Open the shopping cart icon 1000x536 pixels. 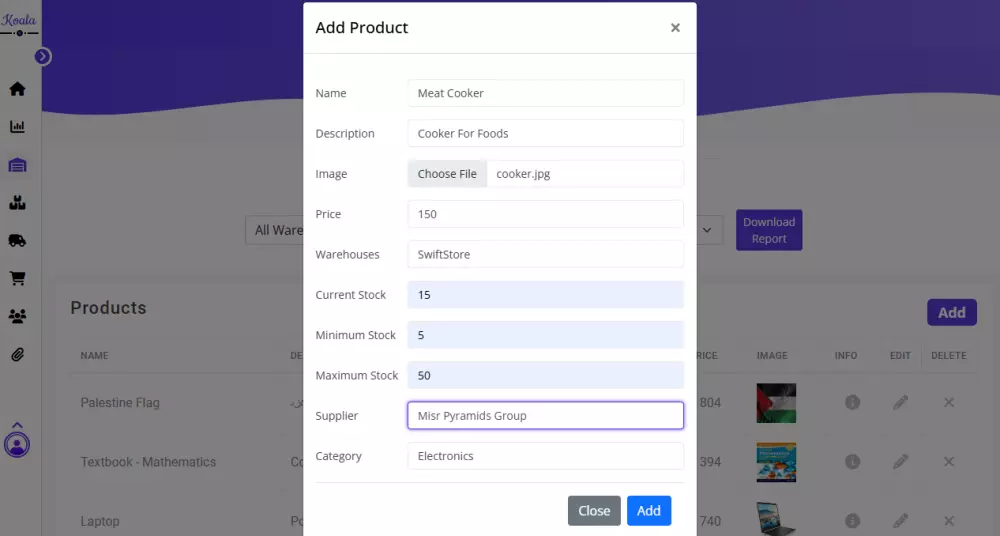17,278
